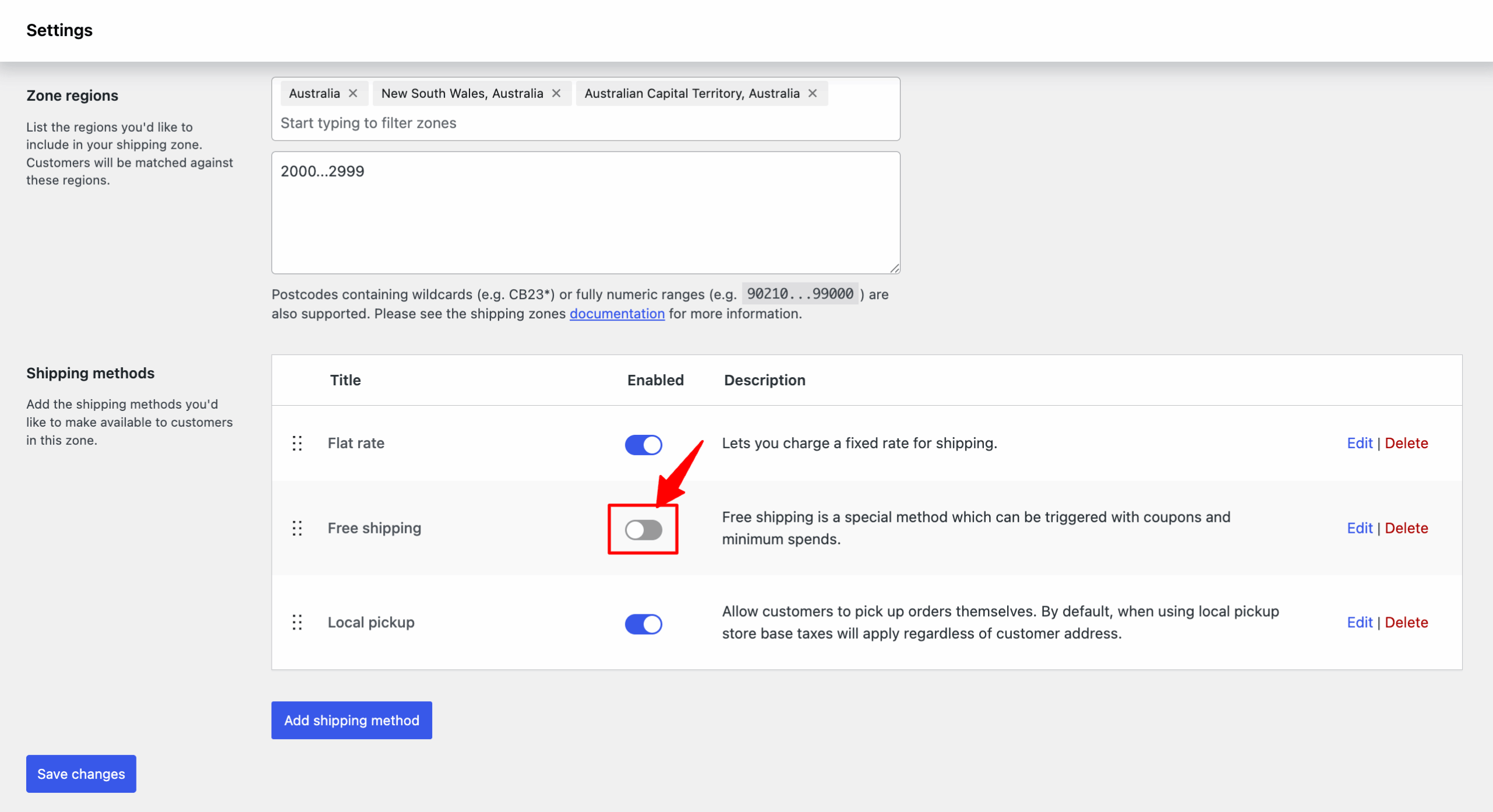Image resolution: width=1493 pixels, height=812 pixels.
Task: Edit the Local pickup method
Action: click(x=1359, y=623)
